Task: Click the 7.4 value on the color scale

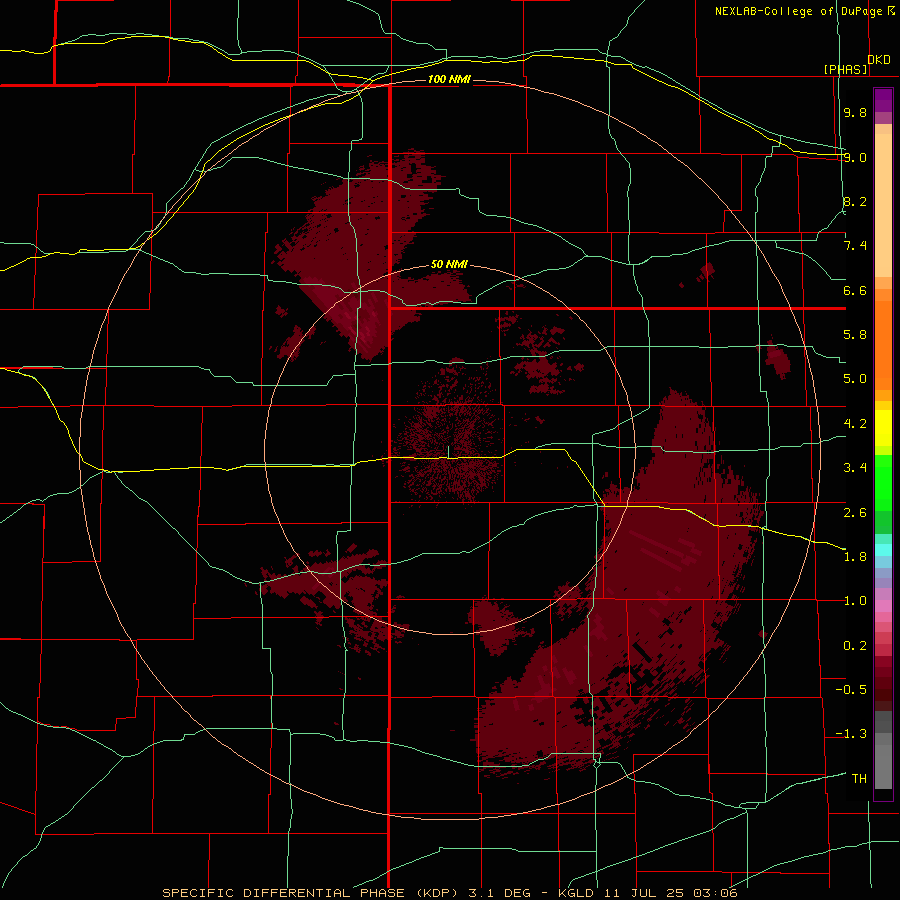Action: point(855,246)
